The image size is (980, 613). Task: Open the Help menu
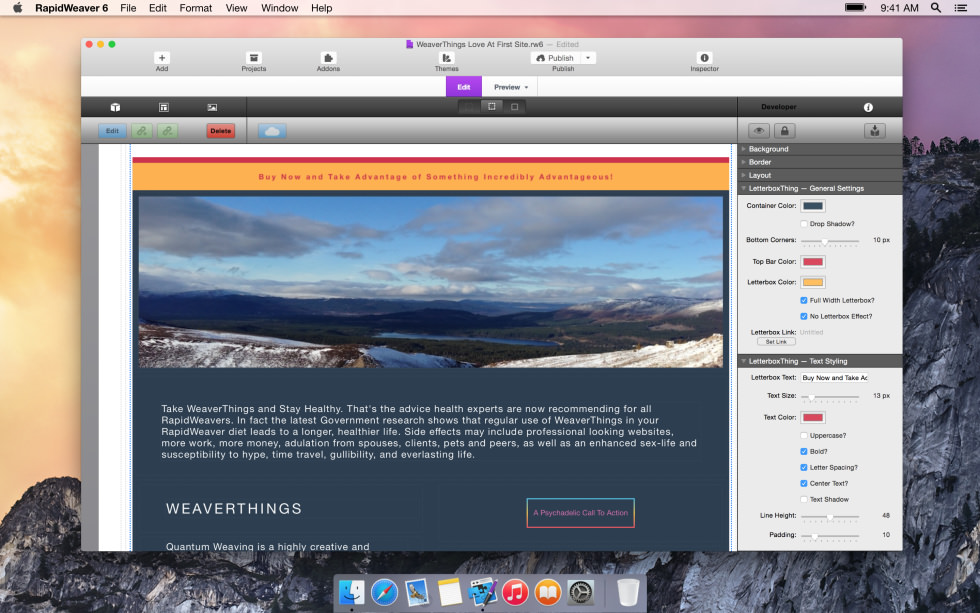(x=321, y=8)
